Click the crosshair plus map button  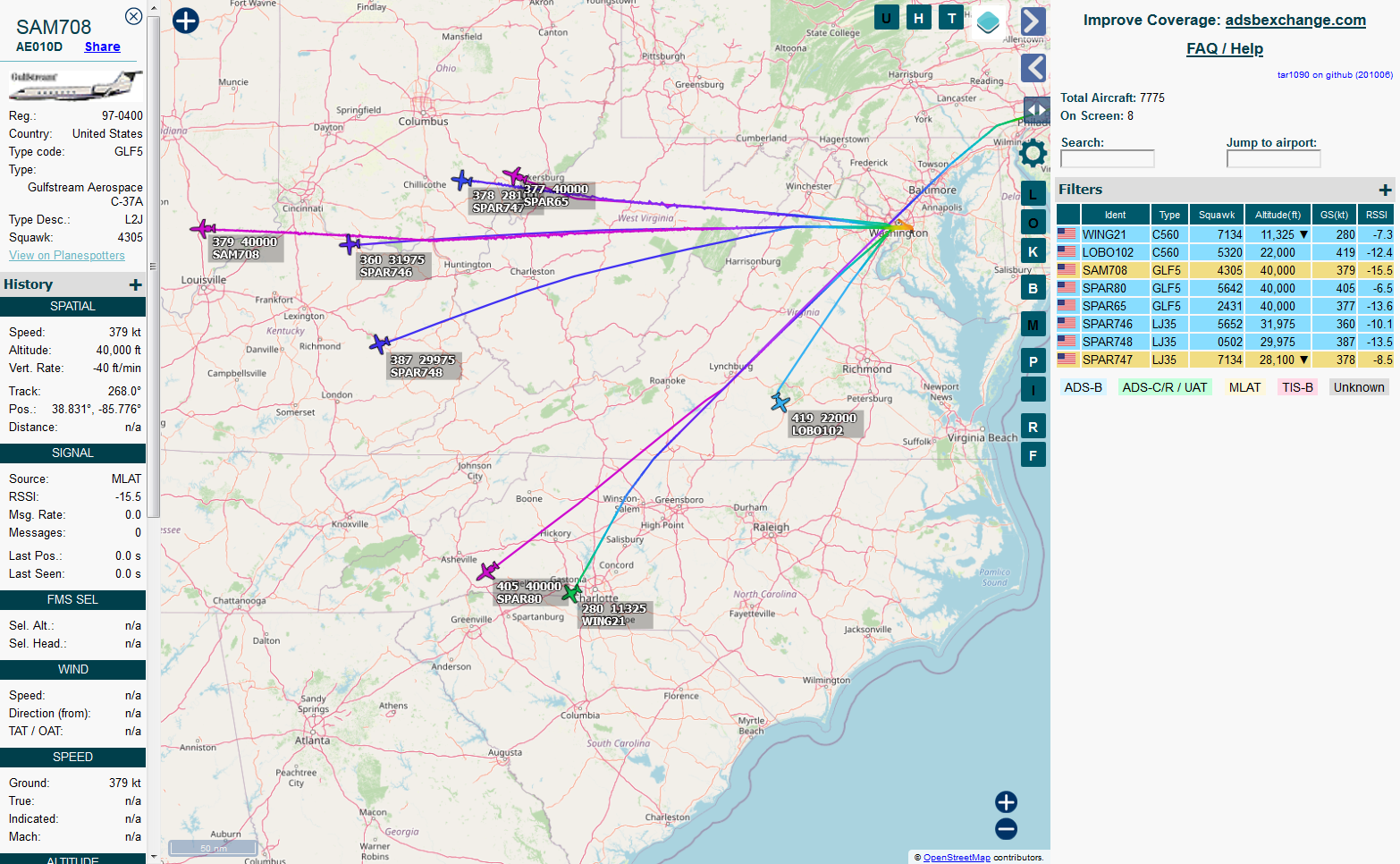pos(186,21)
